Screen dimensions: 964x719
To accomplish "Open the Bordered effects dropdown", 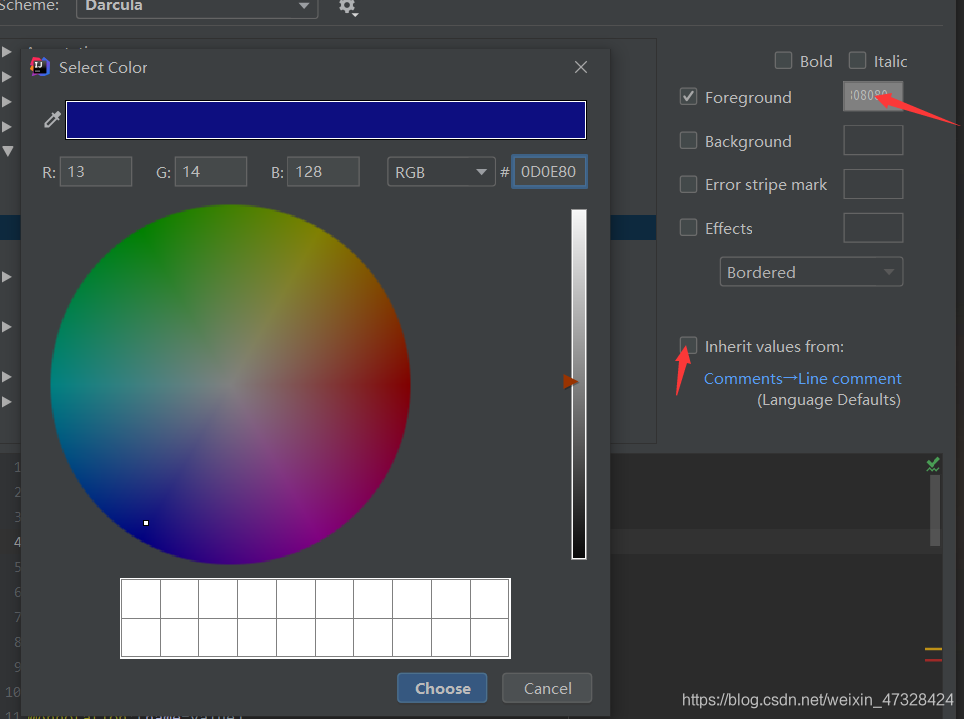I will [811, 272].
